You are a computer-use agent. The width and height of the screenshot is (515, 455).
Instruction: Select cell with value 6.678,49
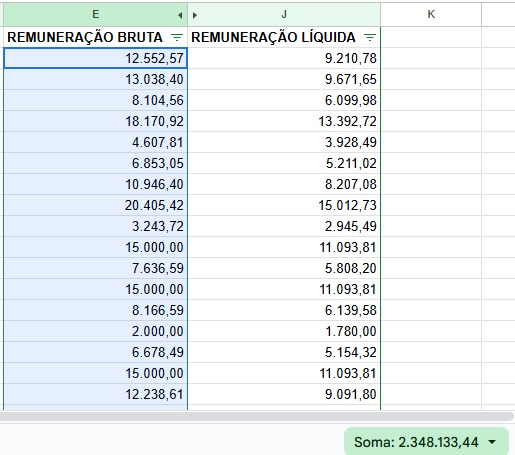click(x=95, y=352)
